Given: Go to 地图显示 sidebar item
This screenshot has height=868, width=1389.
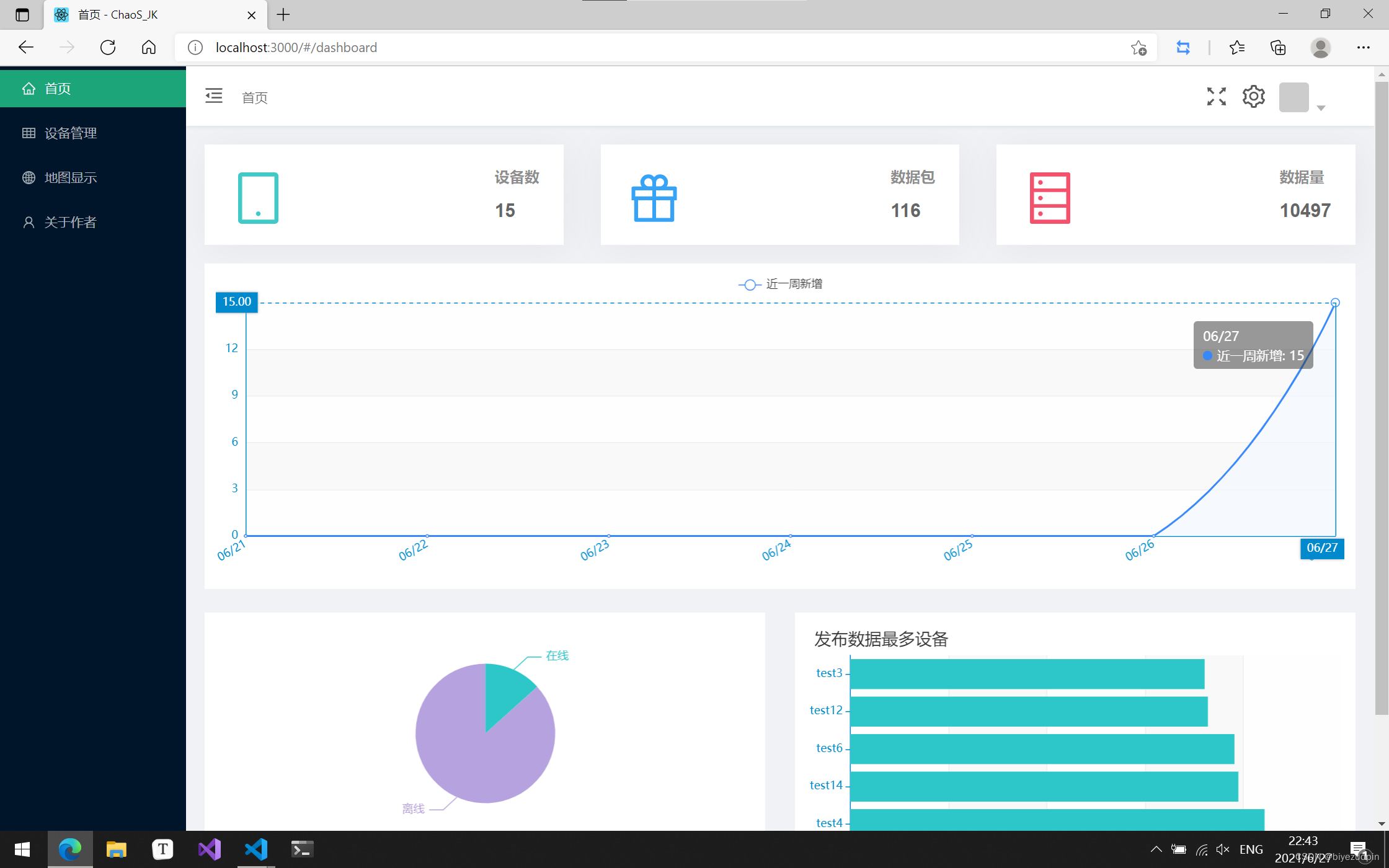Looking at the screenshot, I should click(71, 178).
